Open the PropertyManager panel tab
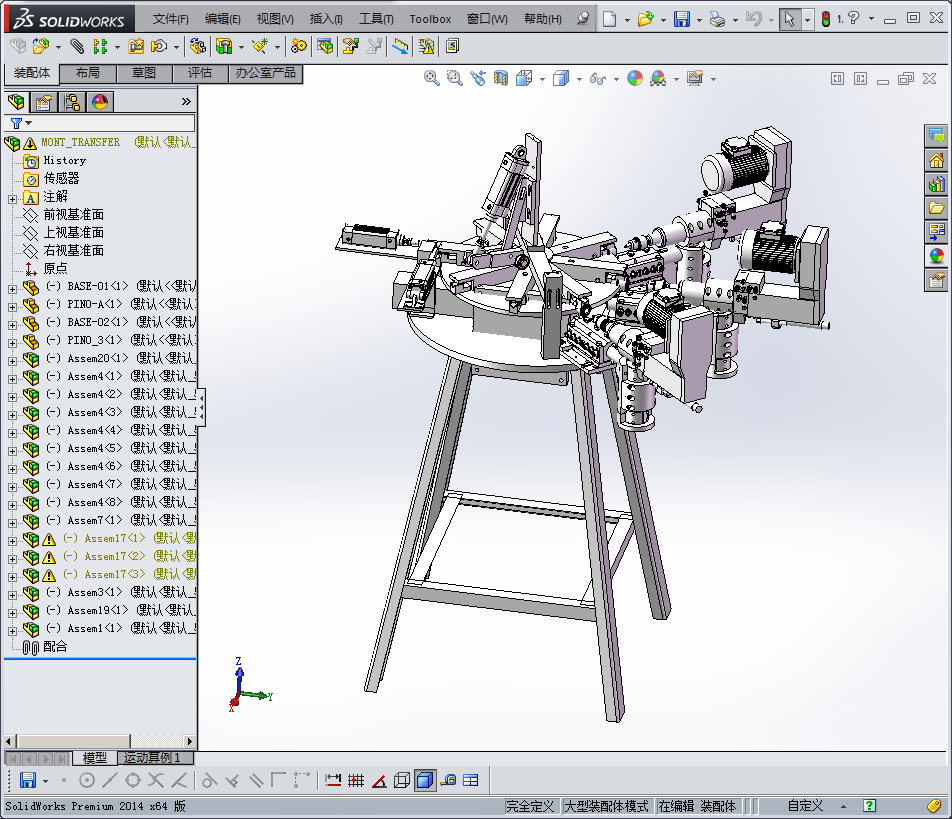Image resolution: width=952 pixels, height=819 pixels. 43,101
